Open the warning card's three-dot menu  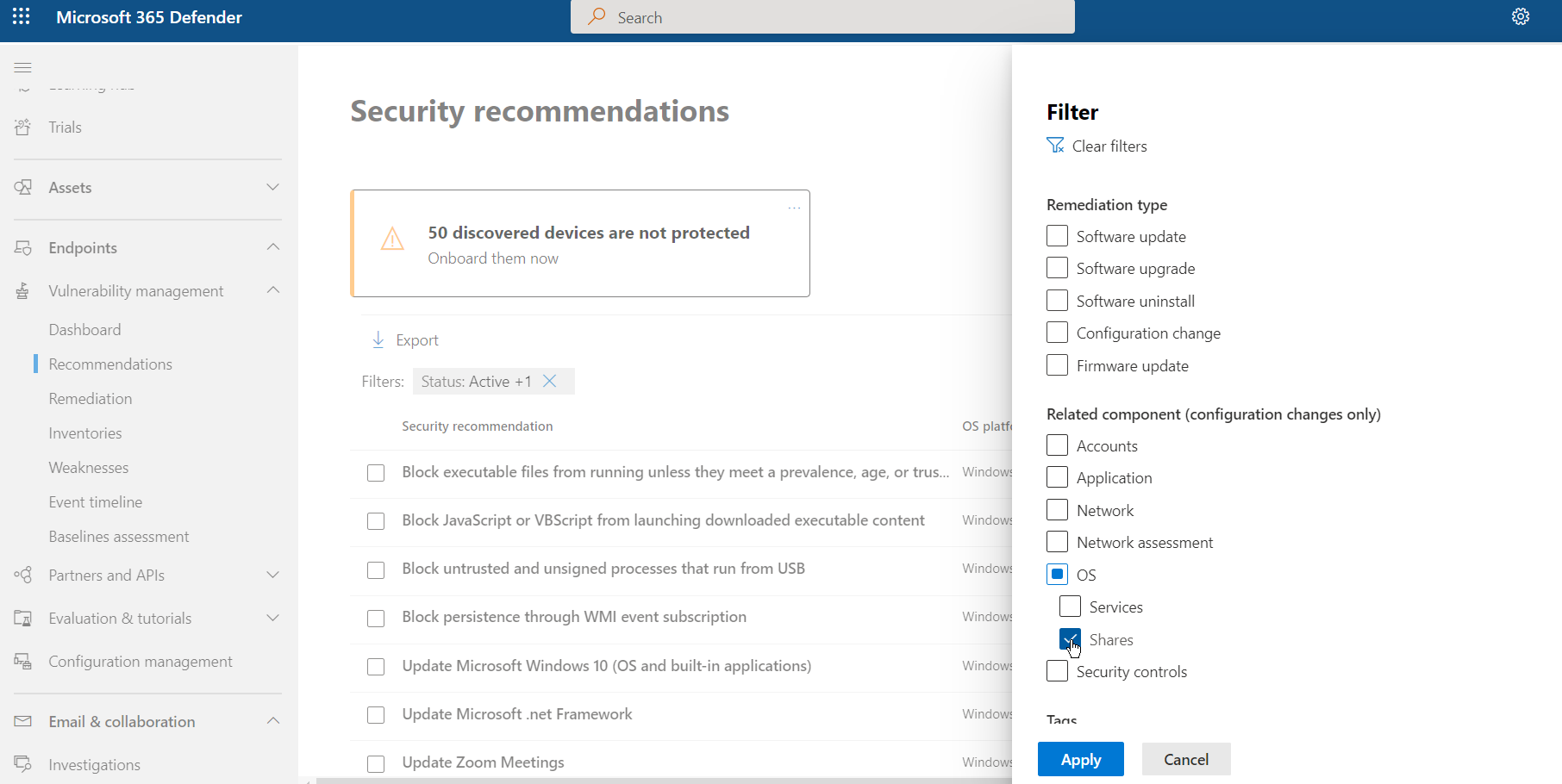(794, 208)
